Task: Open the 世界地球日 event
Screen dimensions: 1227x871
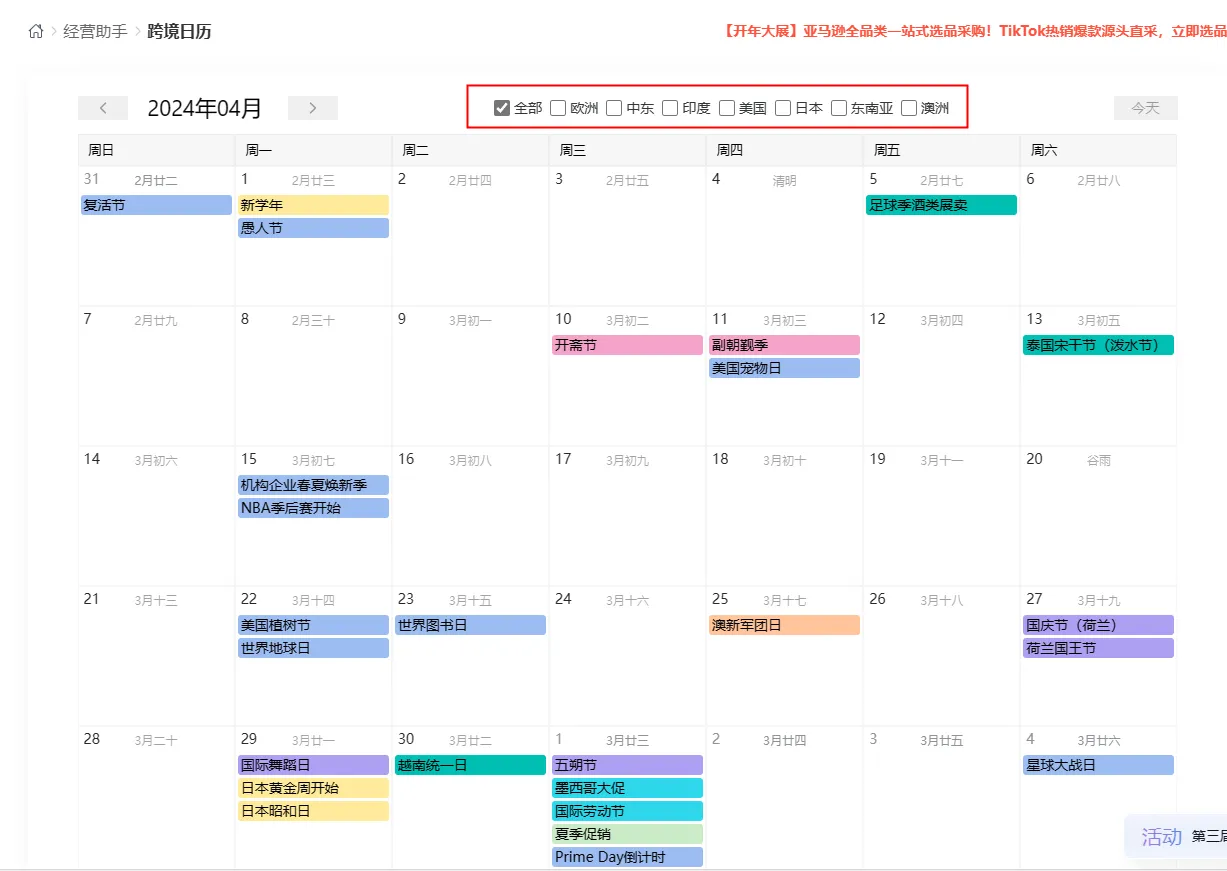Action: [x=313, y=648]
